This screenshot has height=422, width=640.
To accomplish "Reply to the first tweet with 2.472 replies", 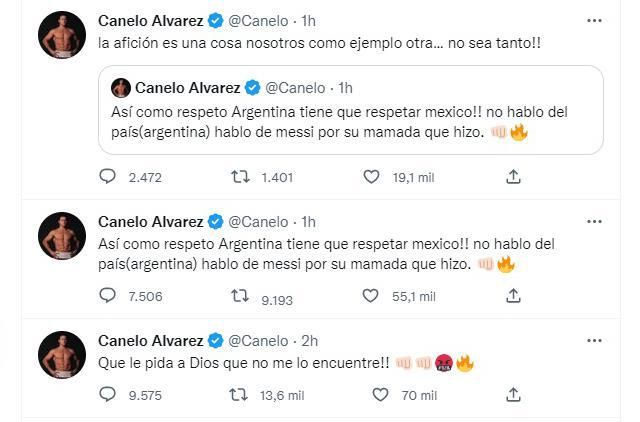I will coord(108,177).
